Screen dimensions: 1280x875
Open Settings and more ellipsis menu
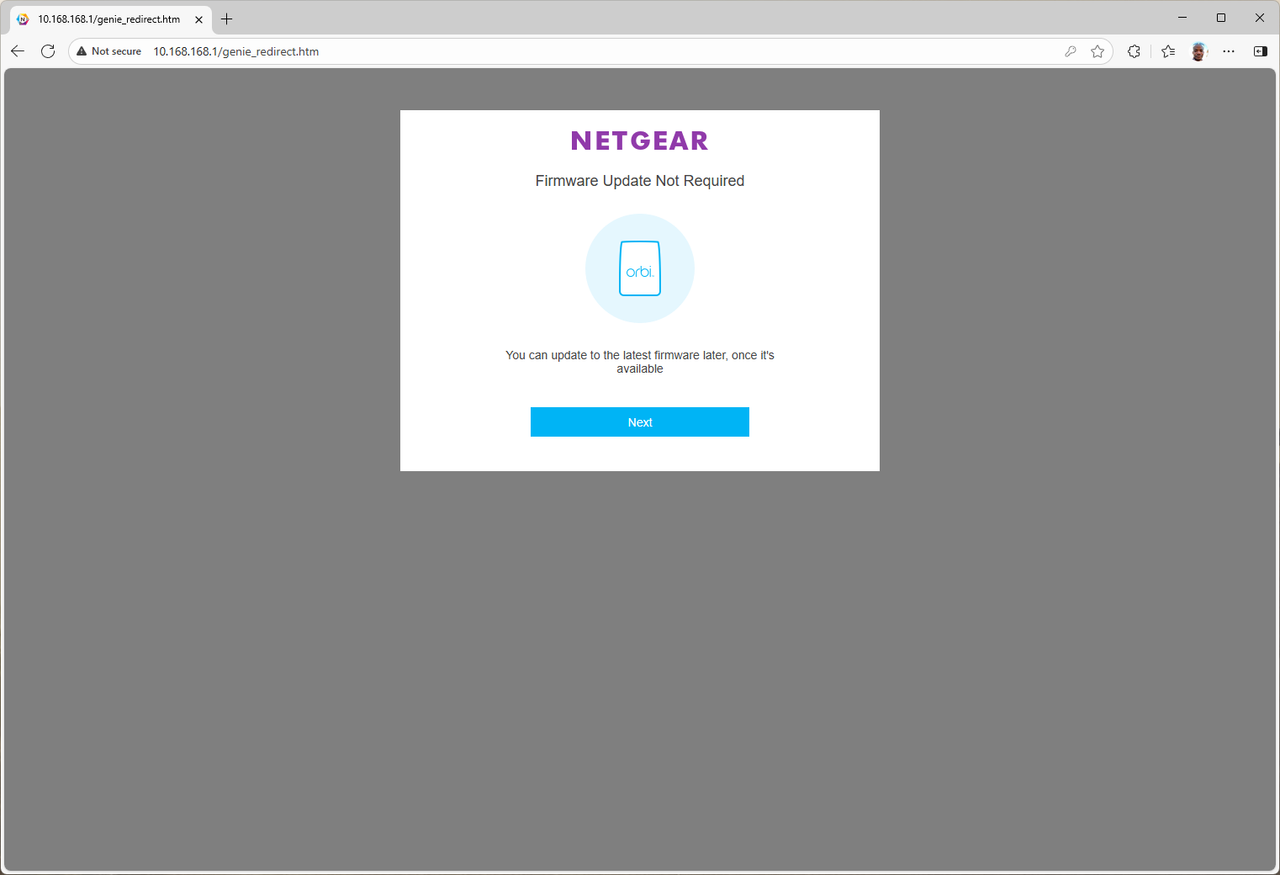pos(1229,51)
